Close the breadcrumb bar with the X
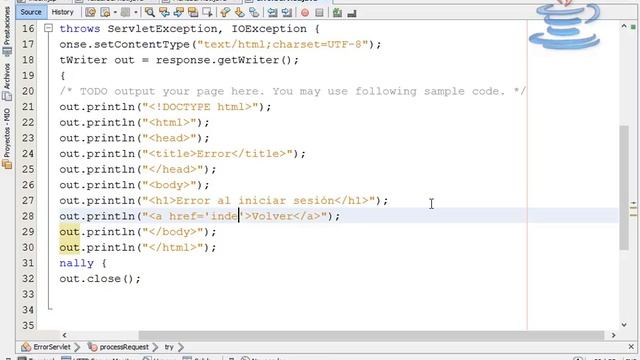The height and width of the screenshot is (360, 640). click(631, 347)
